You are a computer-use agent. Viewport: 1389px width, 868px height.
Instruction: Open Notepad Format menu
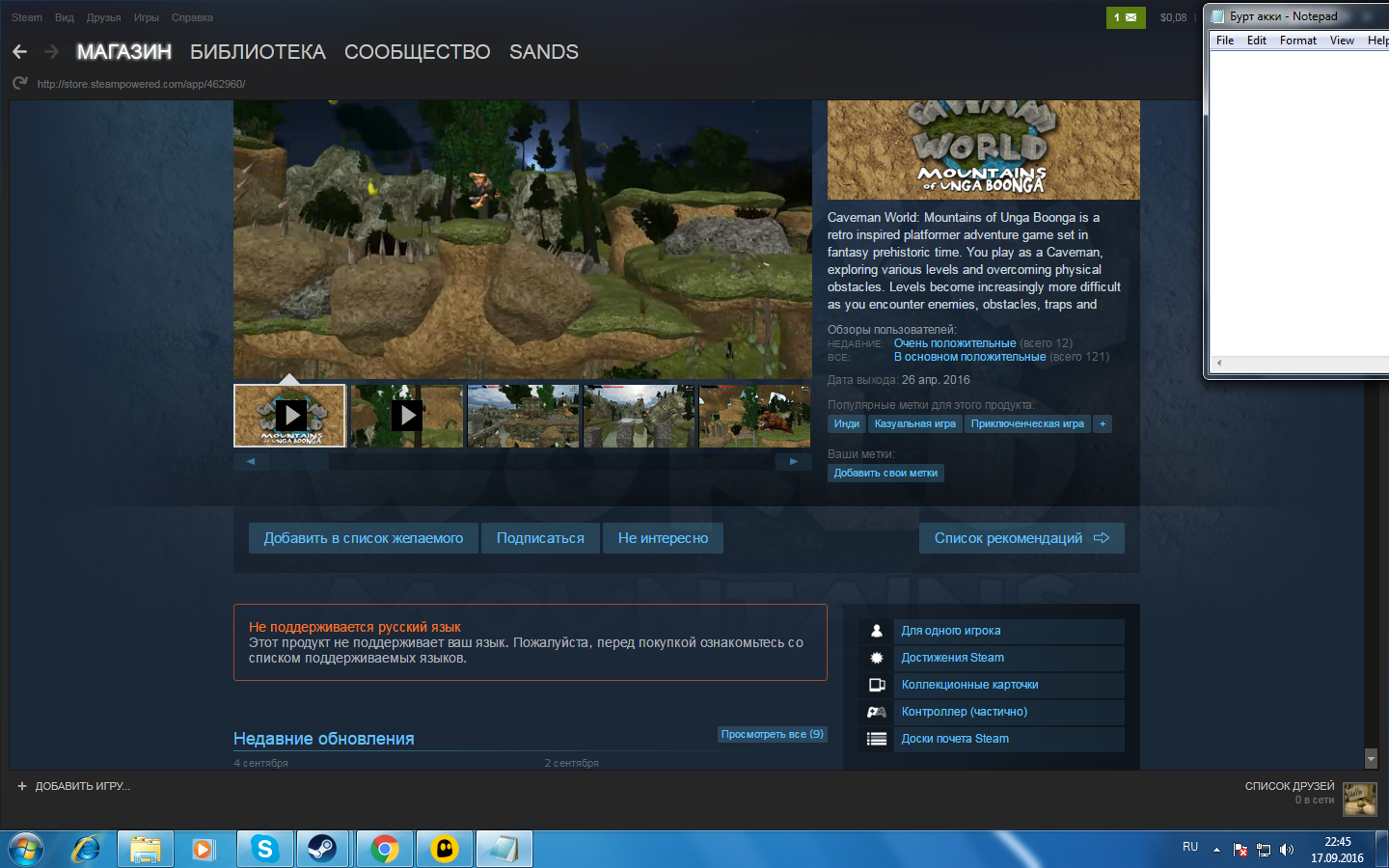pyautogui.click(x=1298, y=41)
